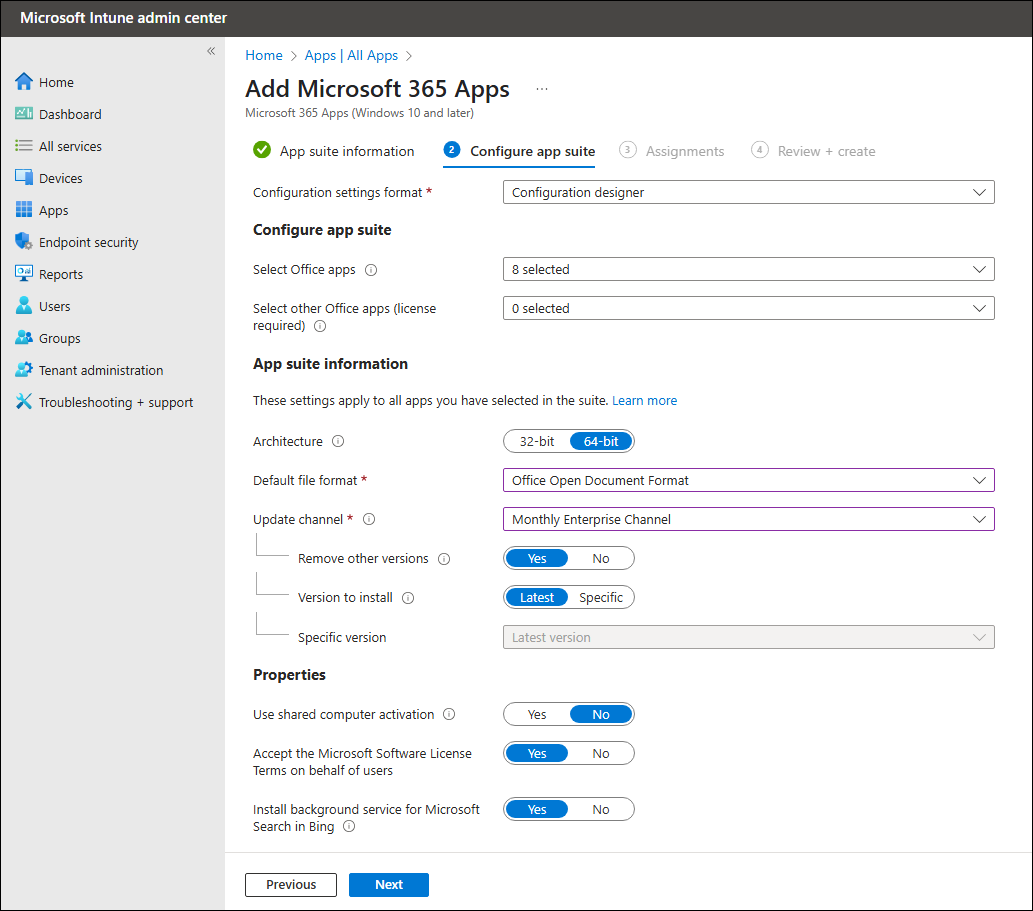Click the Reports icon in sidebar
The width and height of the screenshot is (1033, 911).
pos(24,274)
